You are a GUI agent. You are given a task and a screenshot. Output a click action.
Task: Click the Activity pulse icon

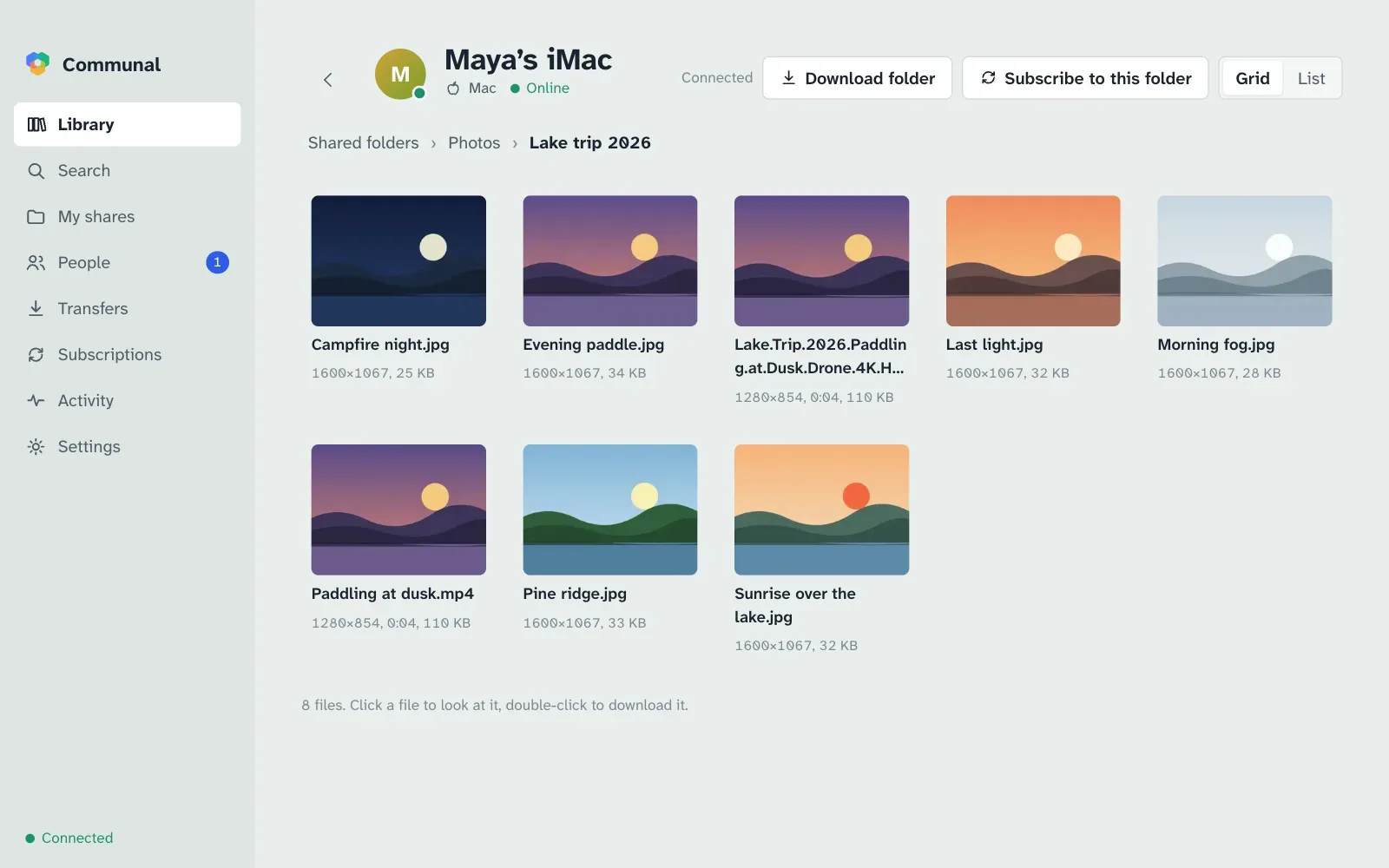coord(36,400)
